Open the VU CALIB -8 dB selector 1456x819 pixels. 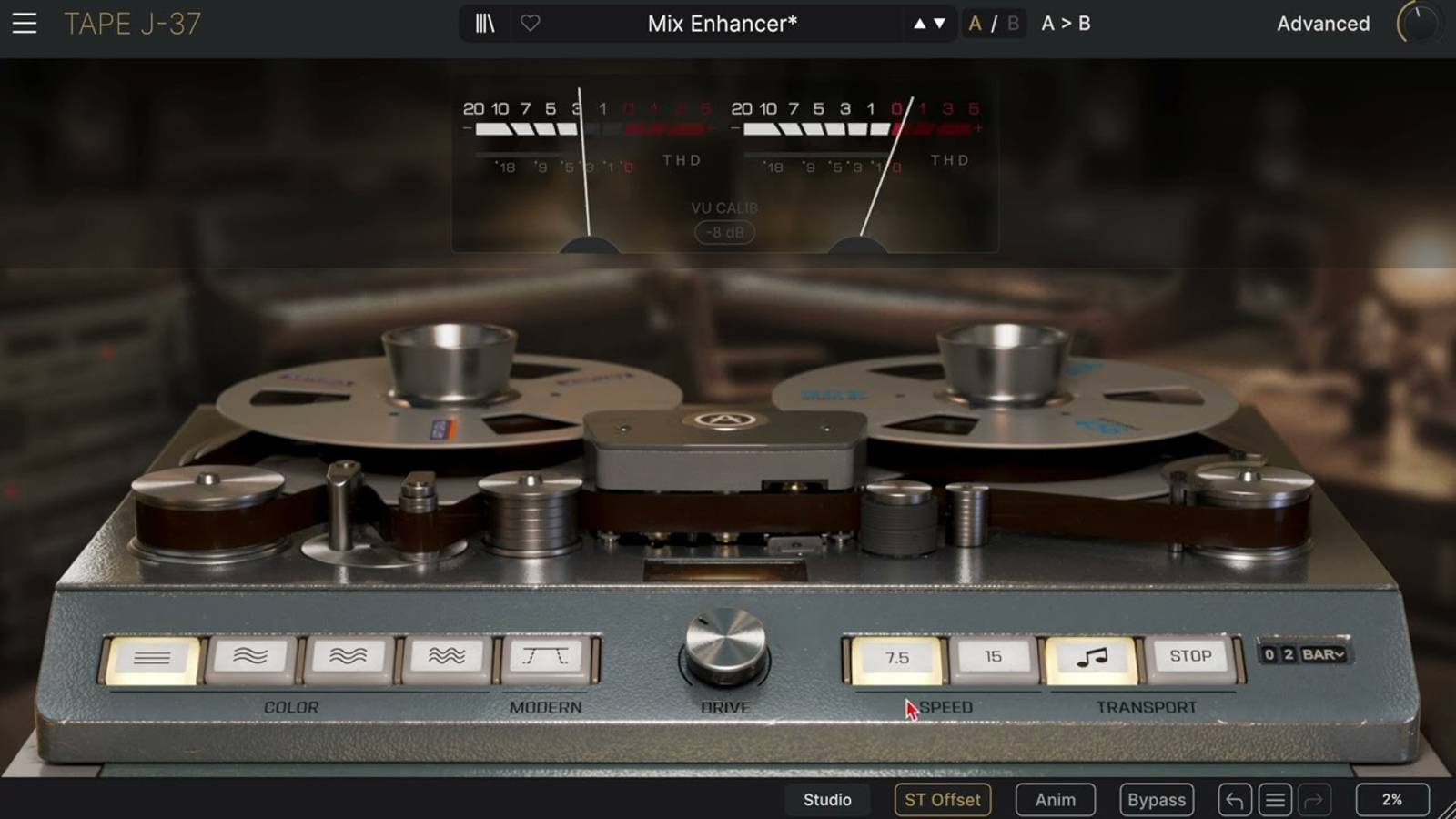[724, 233]
